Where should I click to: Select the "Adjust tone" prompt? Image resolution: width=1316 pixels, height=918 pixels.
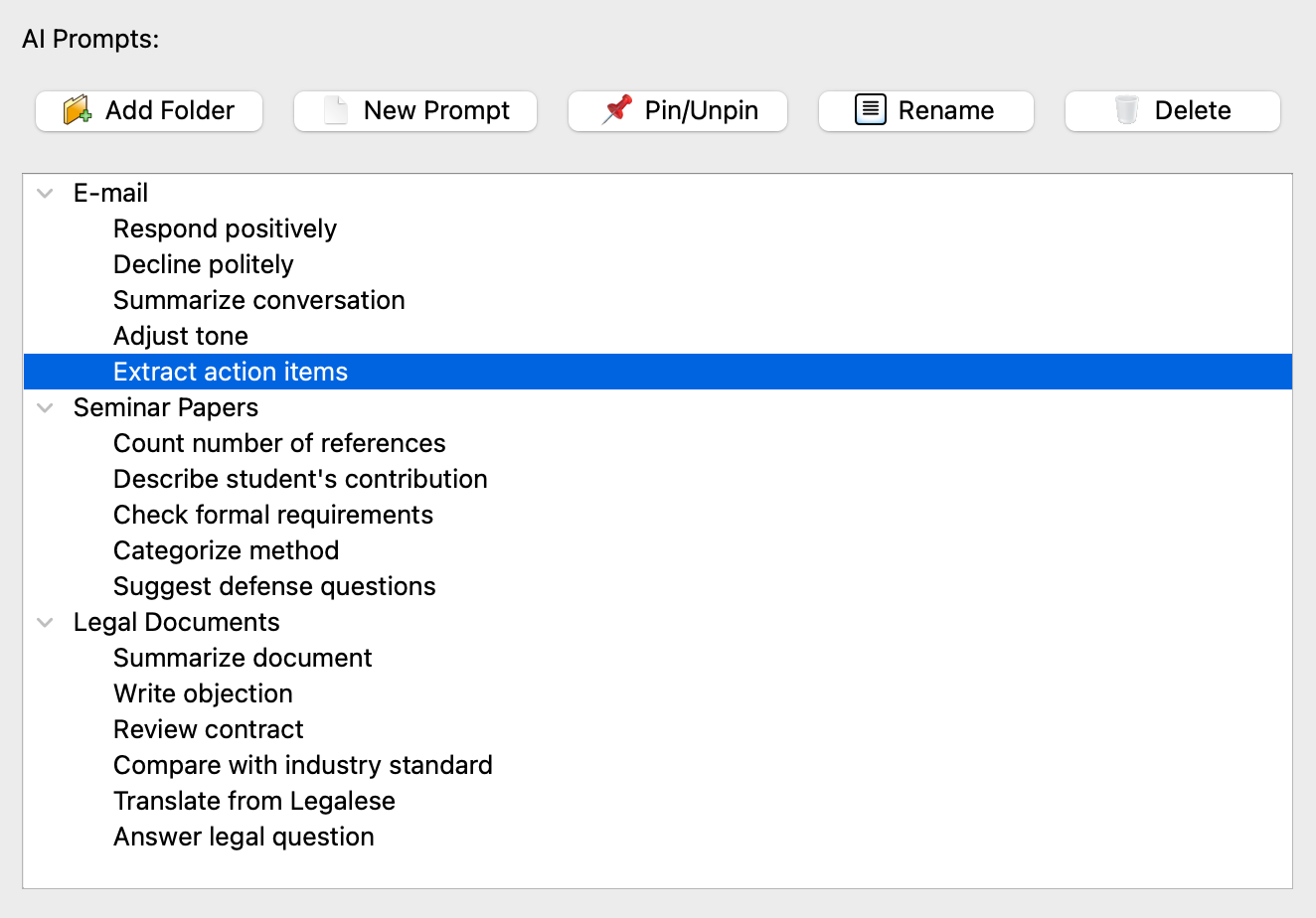pos(180,336)
